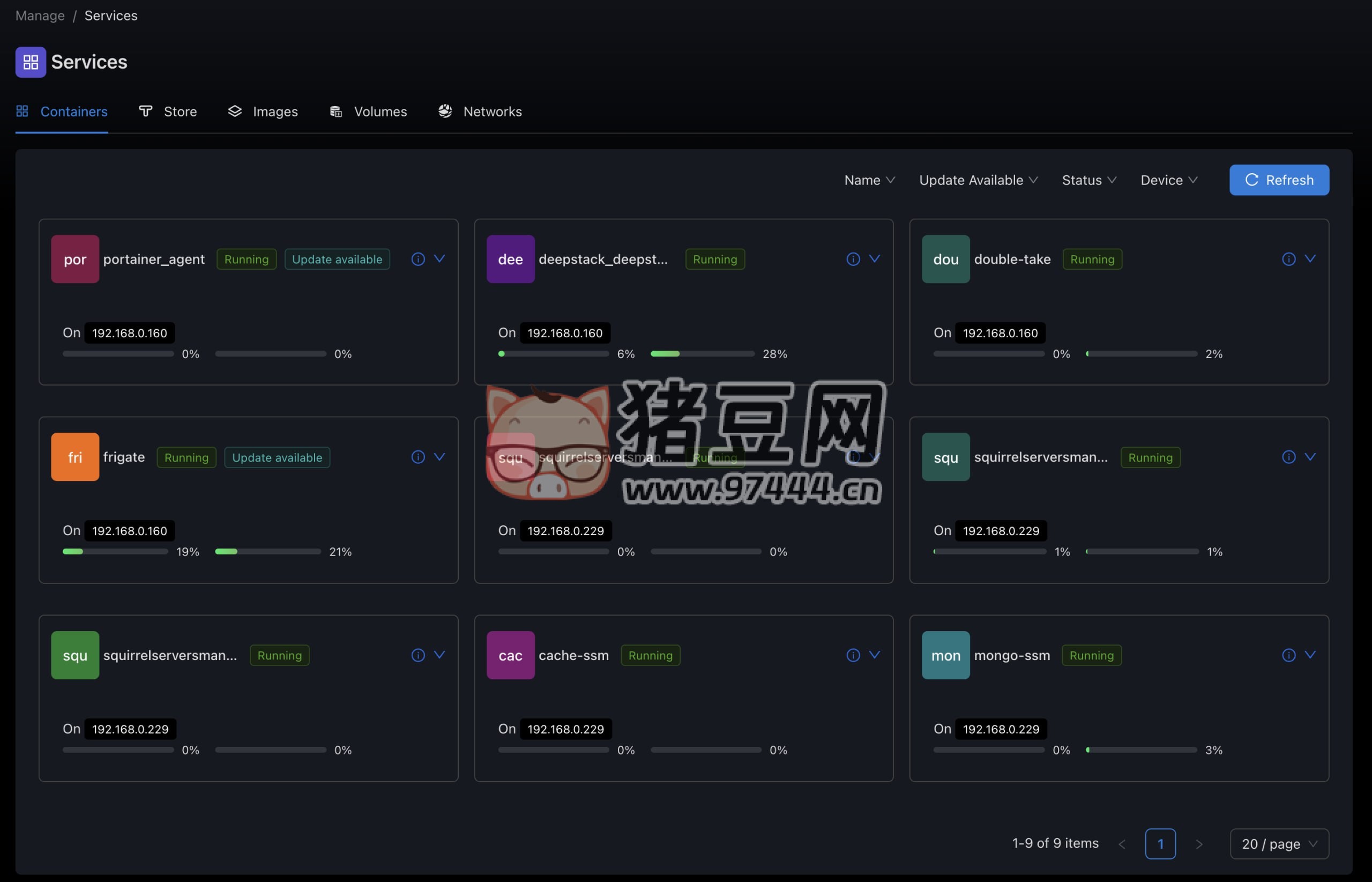Click the orange 'fri' frigate avatar
Image resolution: width=1372 pixels, height=882 pixels.
tap(75, 457)
